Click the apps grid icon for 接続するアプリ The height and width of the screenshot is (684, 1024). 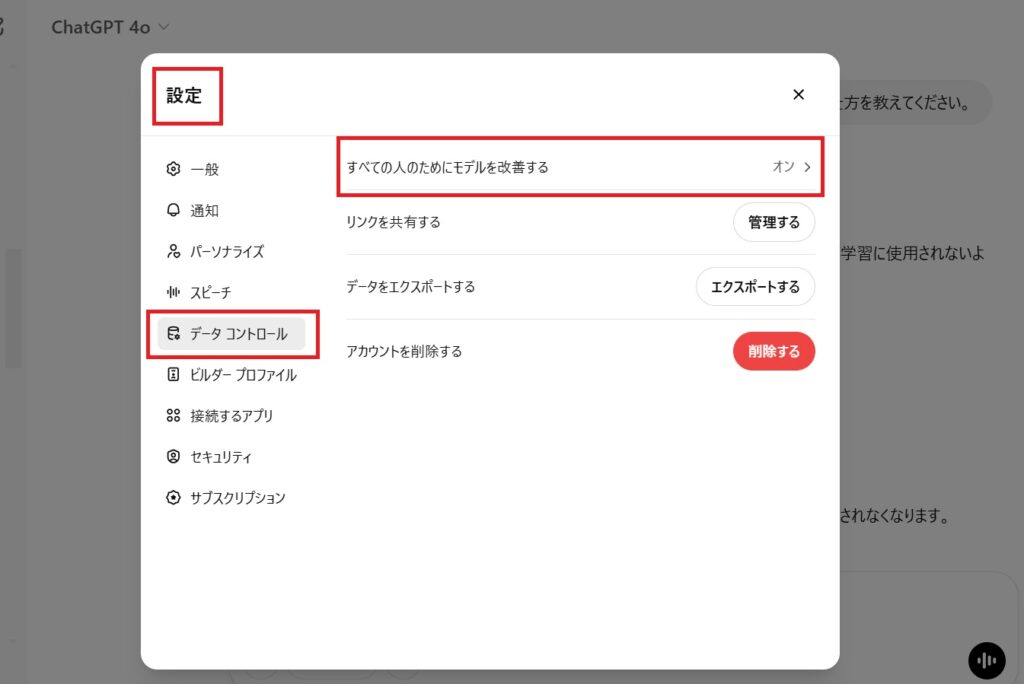coord(173,415)
